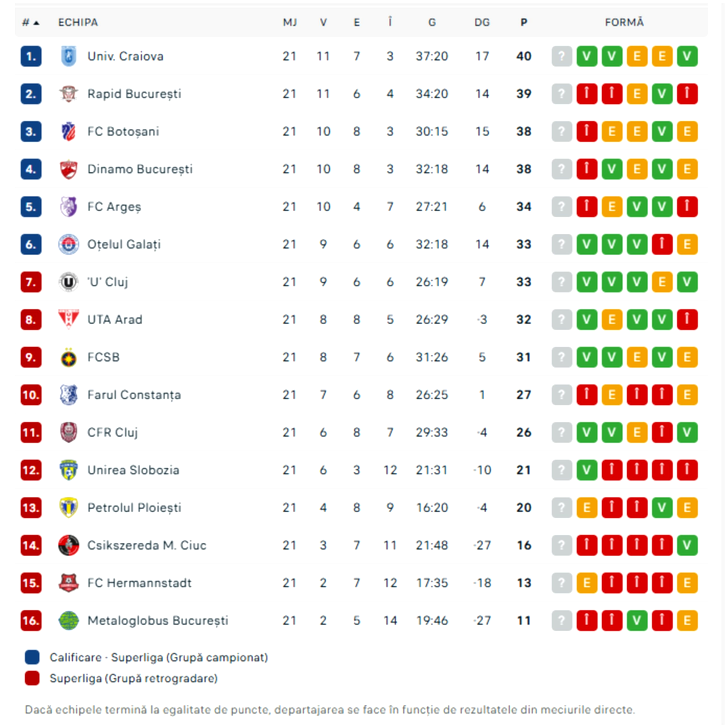This screenshot has width=728, height=728.
Task: Click the Petrolul Ploiești team logo
Action: (68, 507)
